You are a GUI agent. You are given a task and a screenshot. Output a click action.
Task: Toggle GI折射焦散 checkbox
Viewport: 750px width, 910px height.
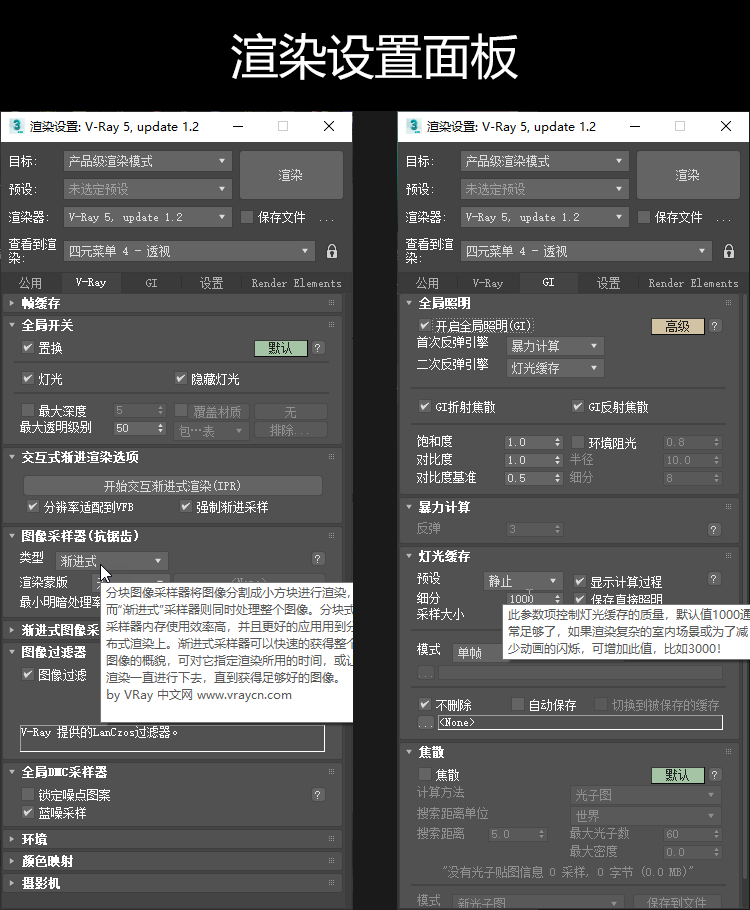[x=425, y=406]
